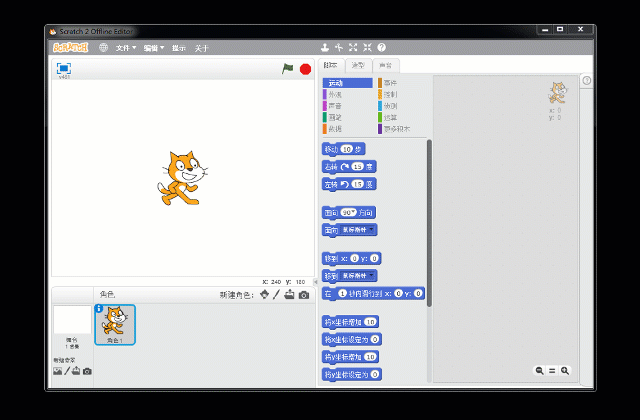Viewport: 640px width, 420px height.
Task: Zoom out the scripts area
Action: pos(540,371)
